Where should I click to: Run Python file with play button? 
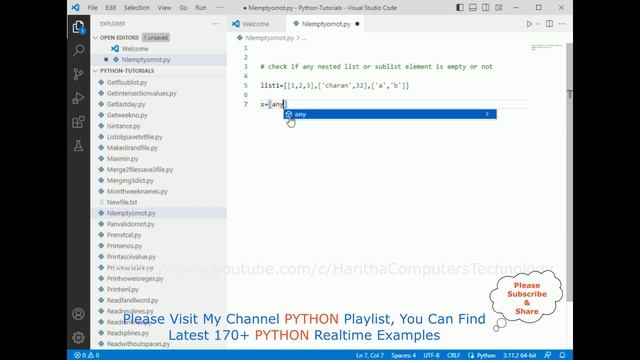point(529,24)
